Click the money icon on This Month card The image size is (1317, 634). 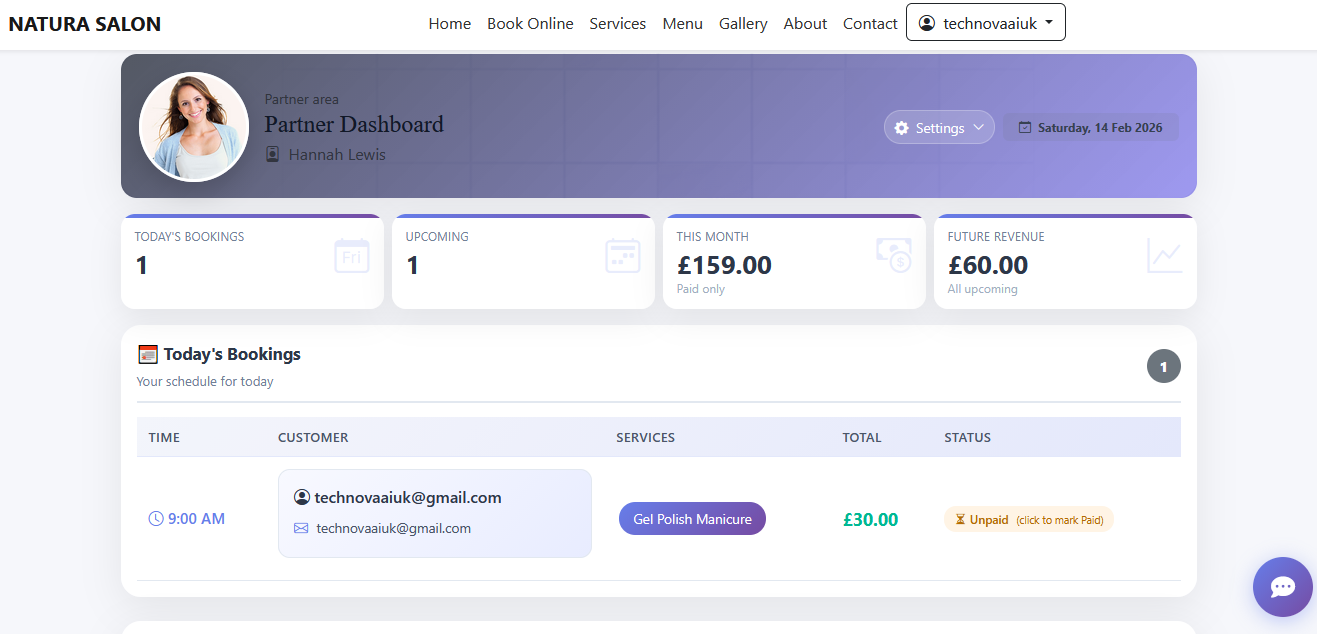click(893, 256)
